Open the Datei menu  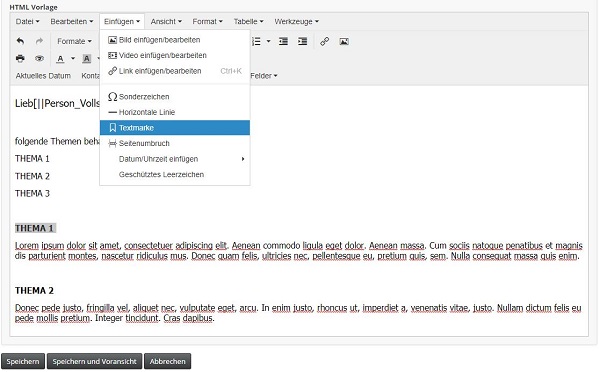pos(27,21)
